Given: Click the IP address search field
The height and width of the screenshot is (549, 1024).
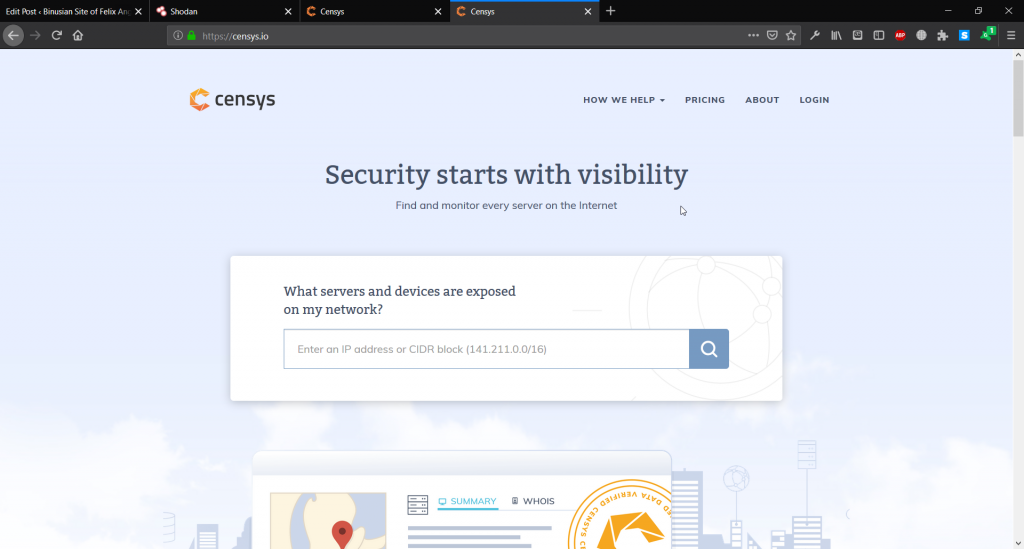Looking at the screenshot, I should 486,349.
